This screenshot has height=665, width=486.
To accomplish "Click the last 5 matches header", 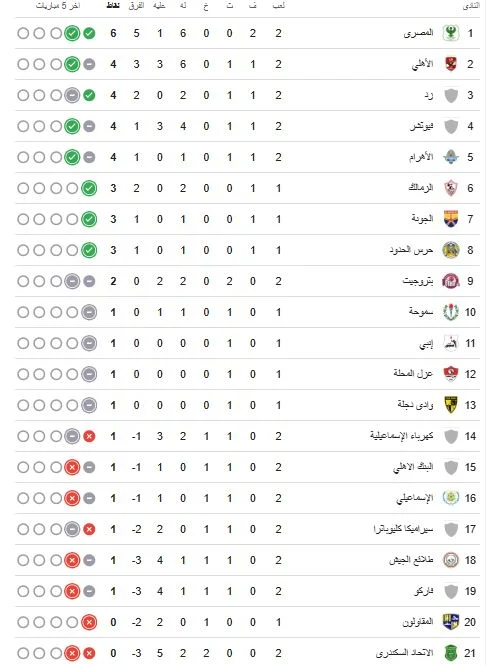I will click(x=58, y=6).
